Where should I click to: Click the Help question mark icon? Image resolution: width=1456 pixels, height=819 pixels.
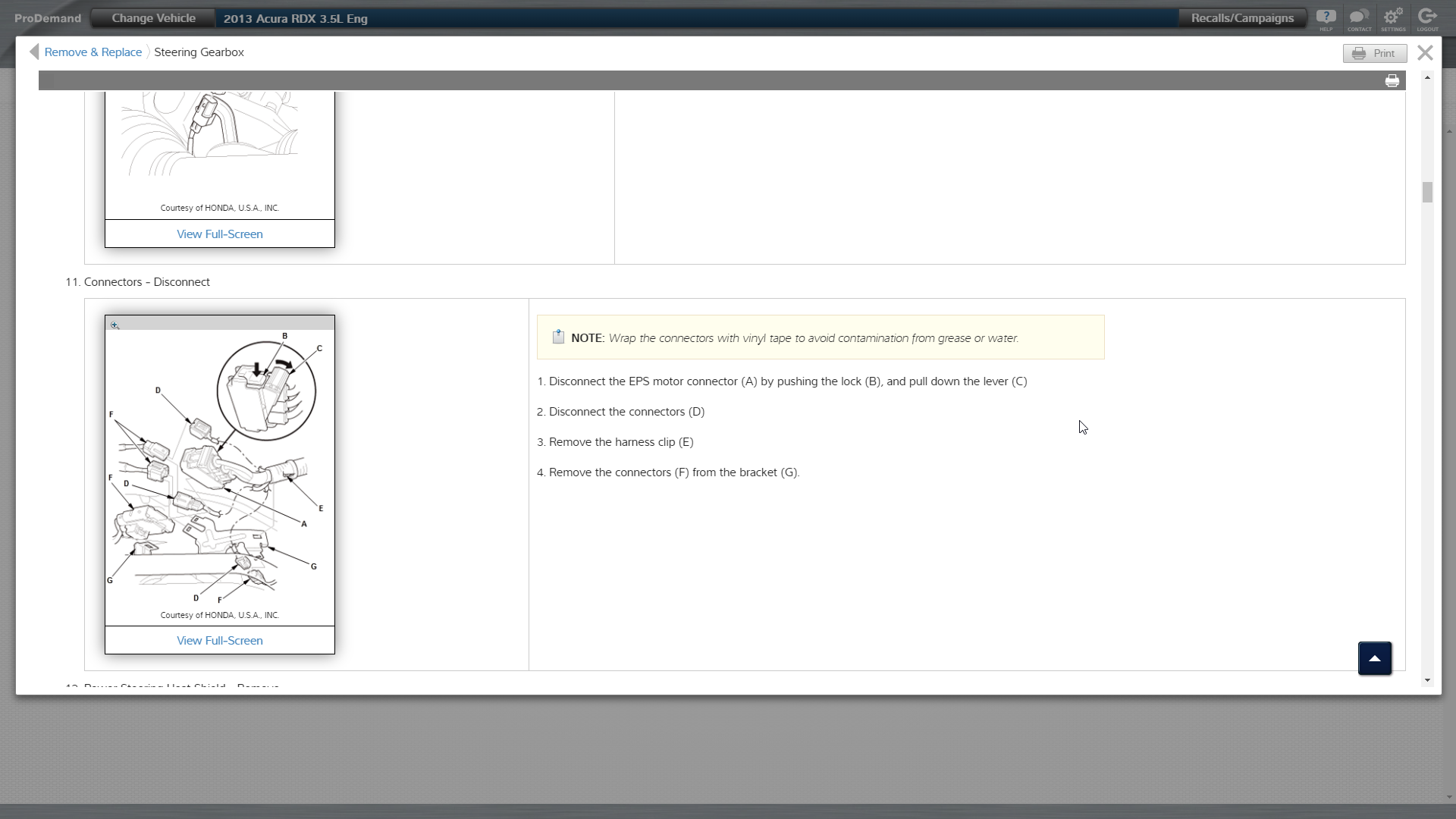click(x=1326, y=17)
